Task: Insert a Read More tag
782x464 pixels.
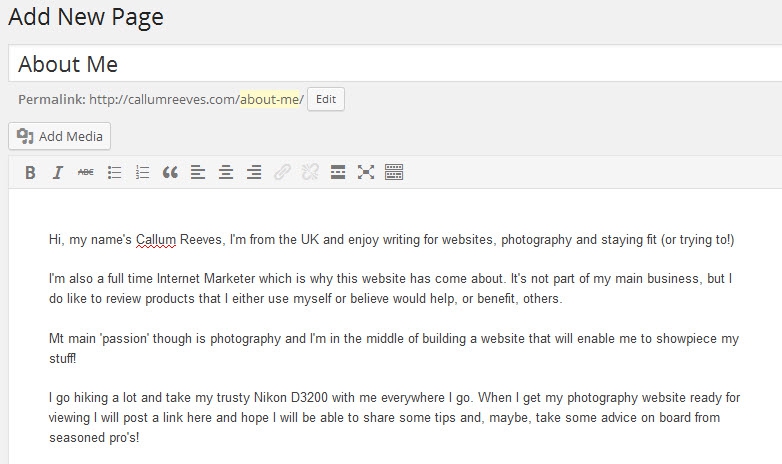Action: [338, 173]
